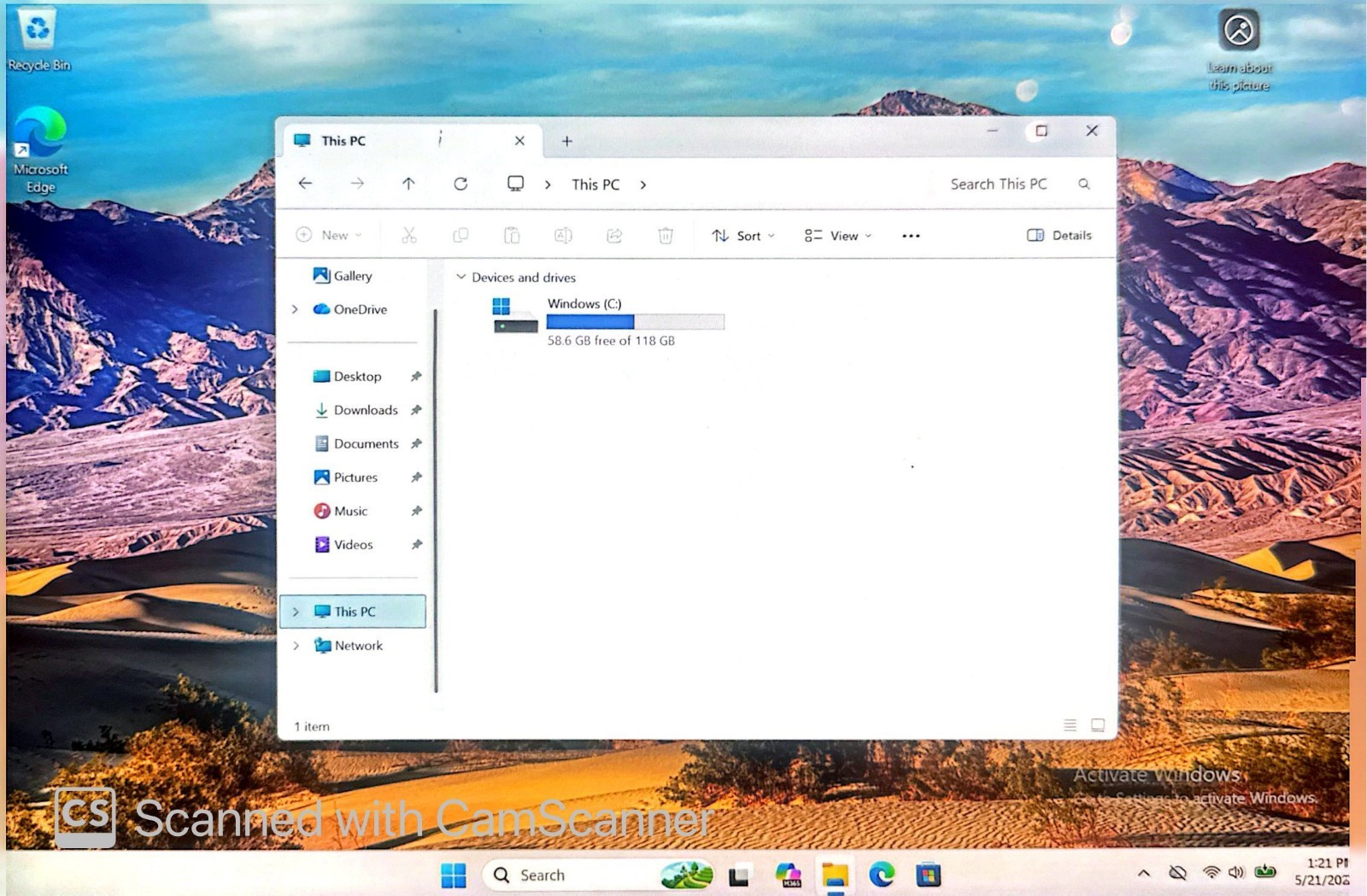Go back with the left arrow button
Screen dimensions: 1367x896
(305, 184)
